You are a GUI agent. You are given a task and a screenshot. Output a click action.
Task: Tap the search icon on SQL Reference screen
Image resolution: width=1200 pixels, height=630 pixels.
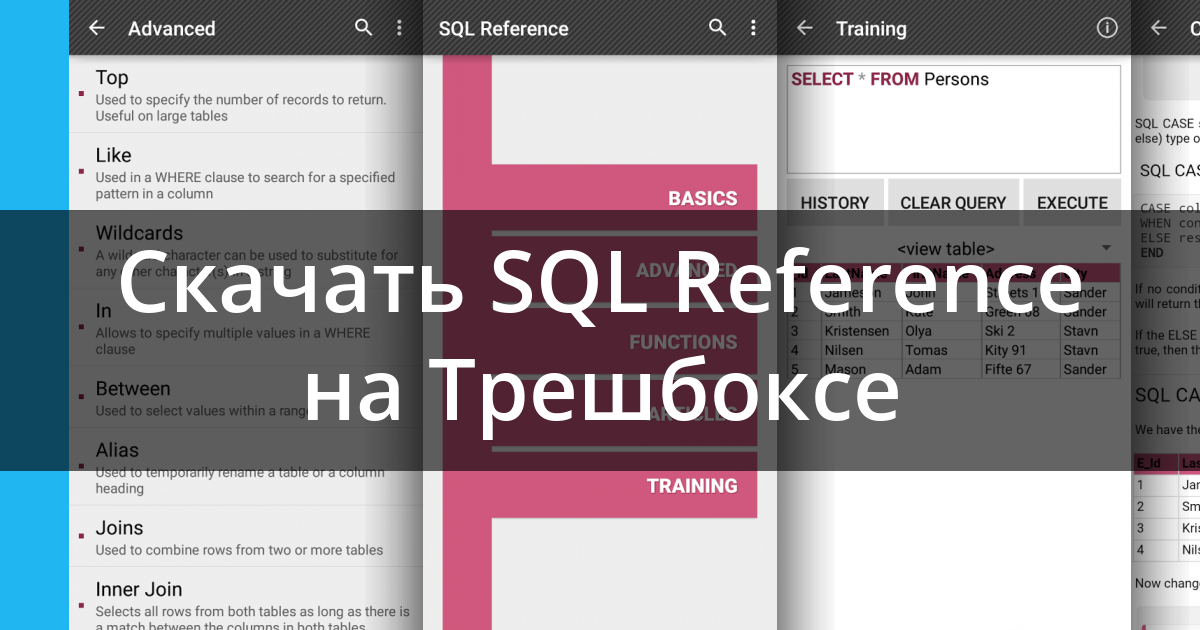pyautogui.click(x=717, y=28)
